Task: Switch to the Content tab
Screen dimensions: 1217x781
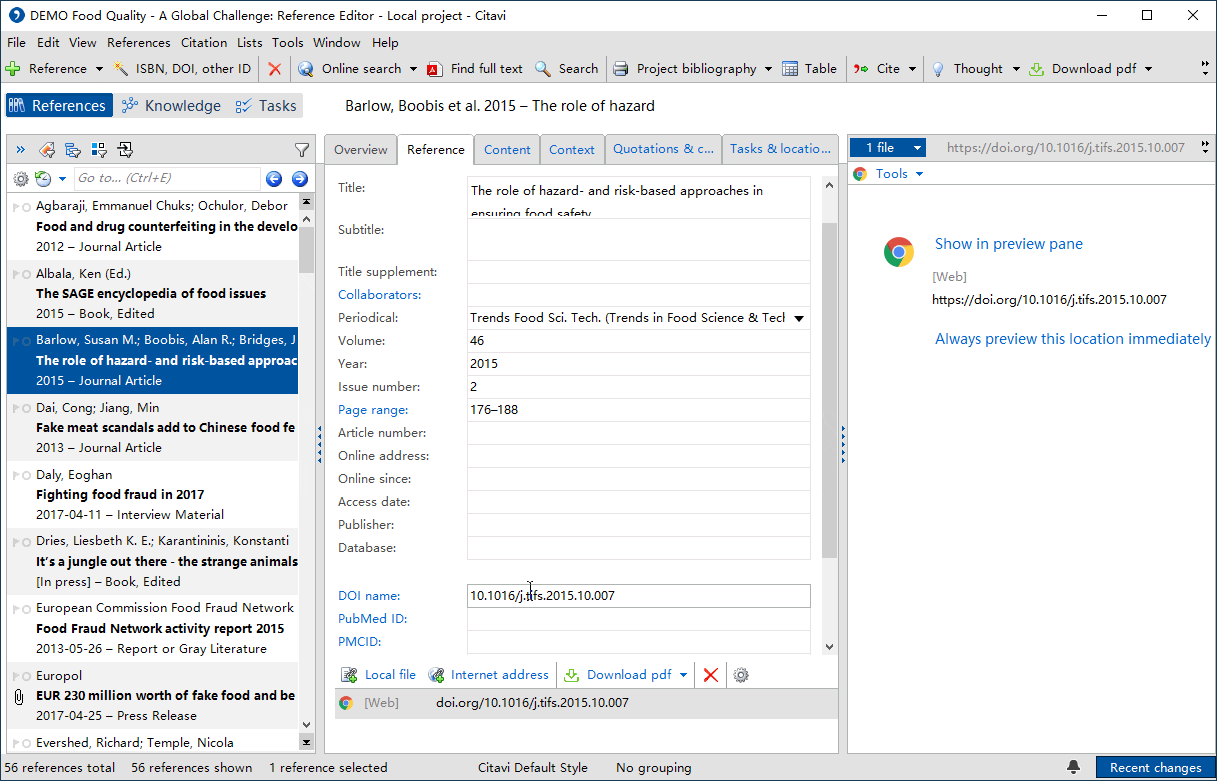Action: pos(507,150)
